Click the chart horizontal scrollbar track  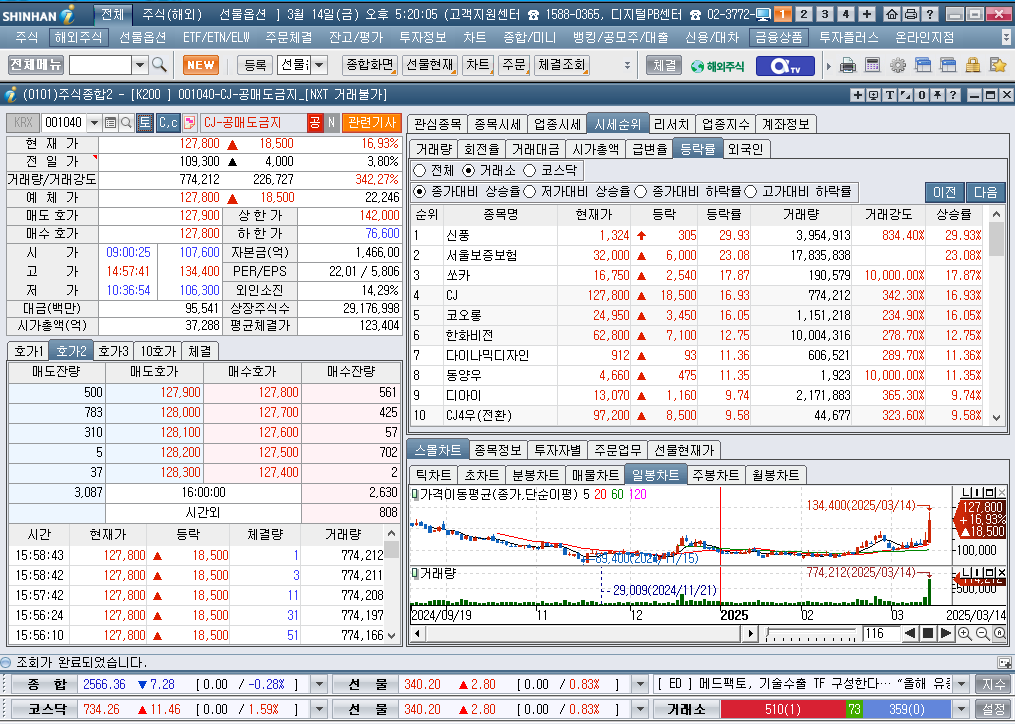[x=581, y=633]
